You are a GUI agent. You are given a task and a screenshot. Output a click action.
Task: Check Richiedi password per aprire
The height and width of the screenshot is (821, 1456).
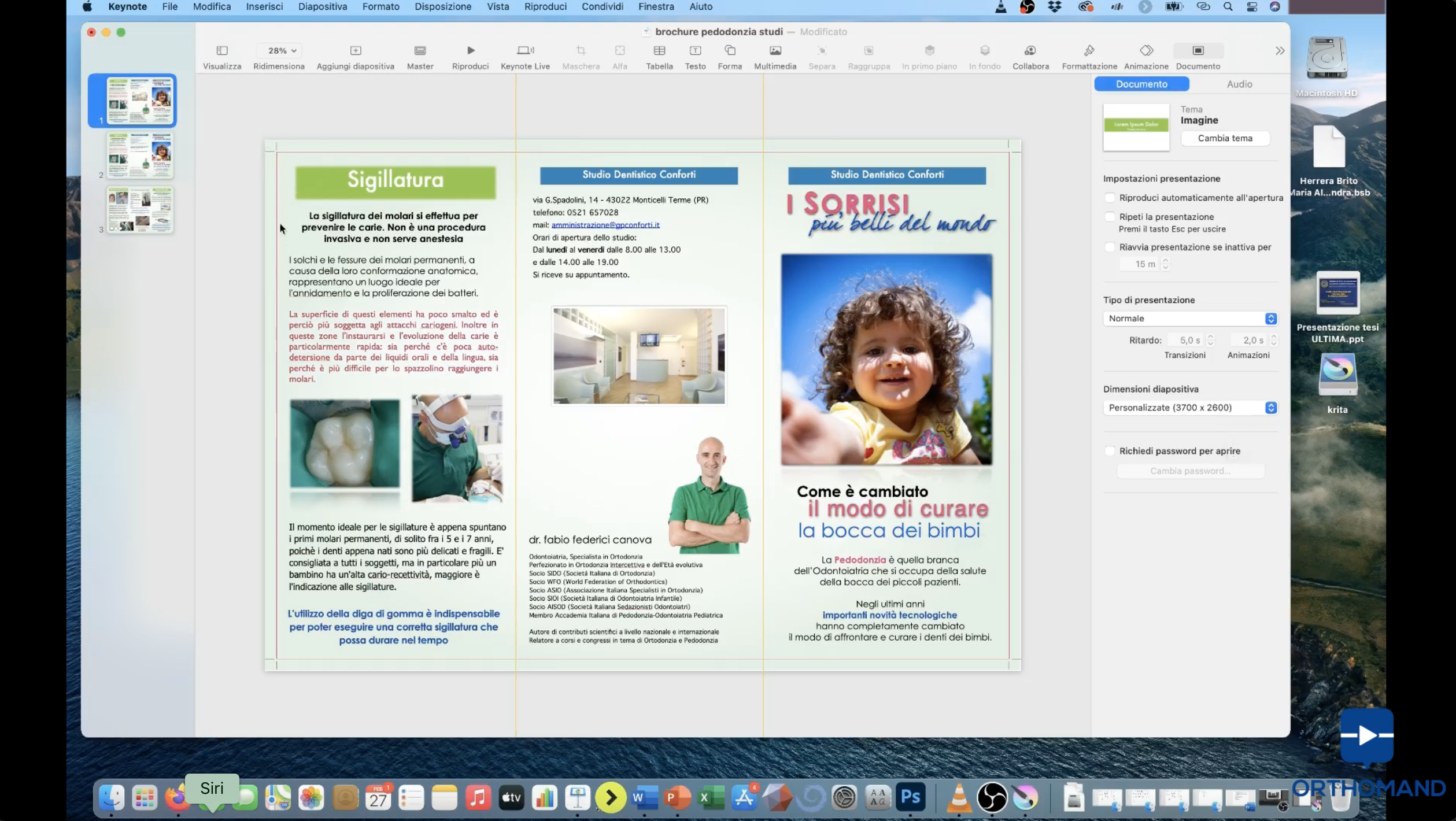1109,451
